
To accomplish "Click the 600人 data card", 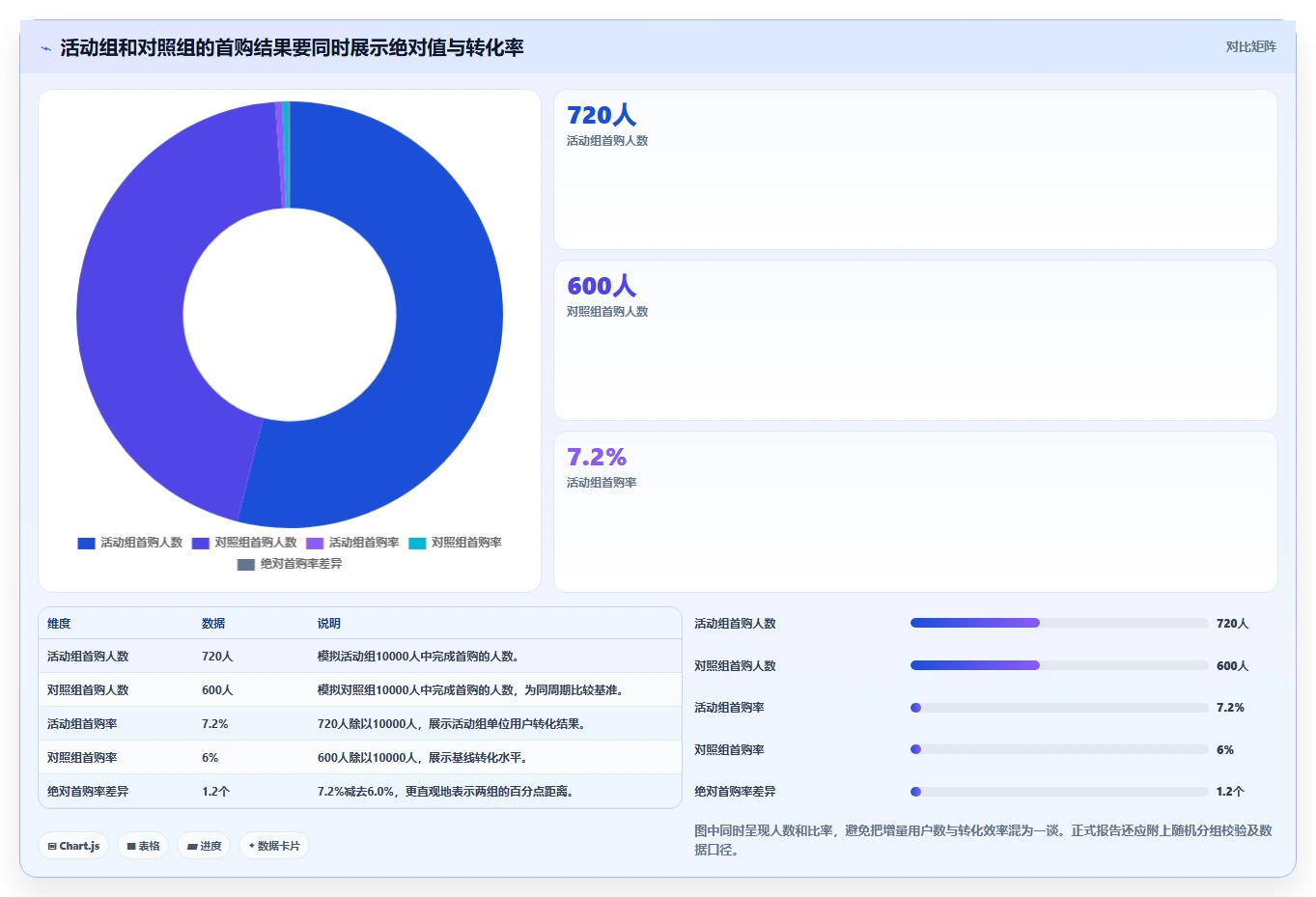I will [x=915, y=341].
